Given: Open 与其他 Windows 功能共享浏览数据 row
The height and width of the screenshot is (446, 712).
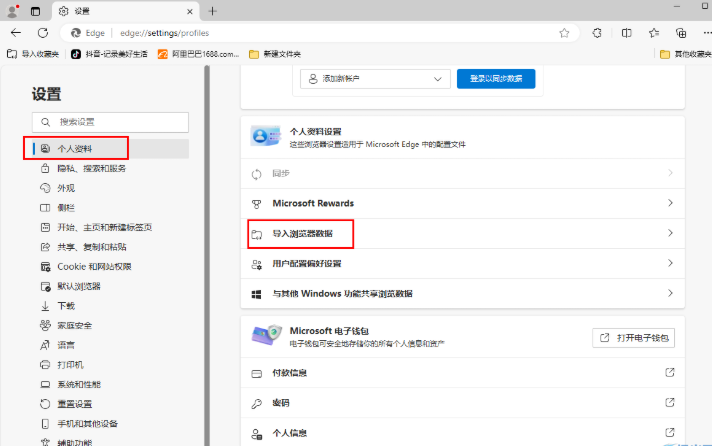Looking at the screenshot, I should (x=462, y=293).
